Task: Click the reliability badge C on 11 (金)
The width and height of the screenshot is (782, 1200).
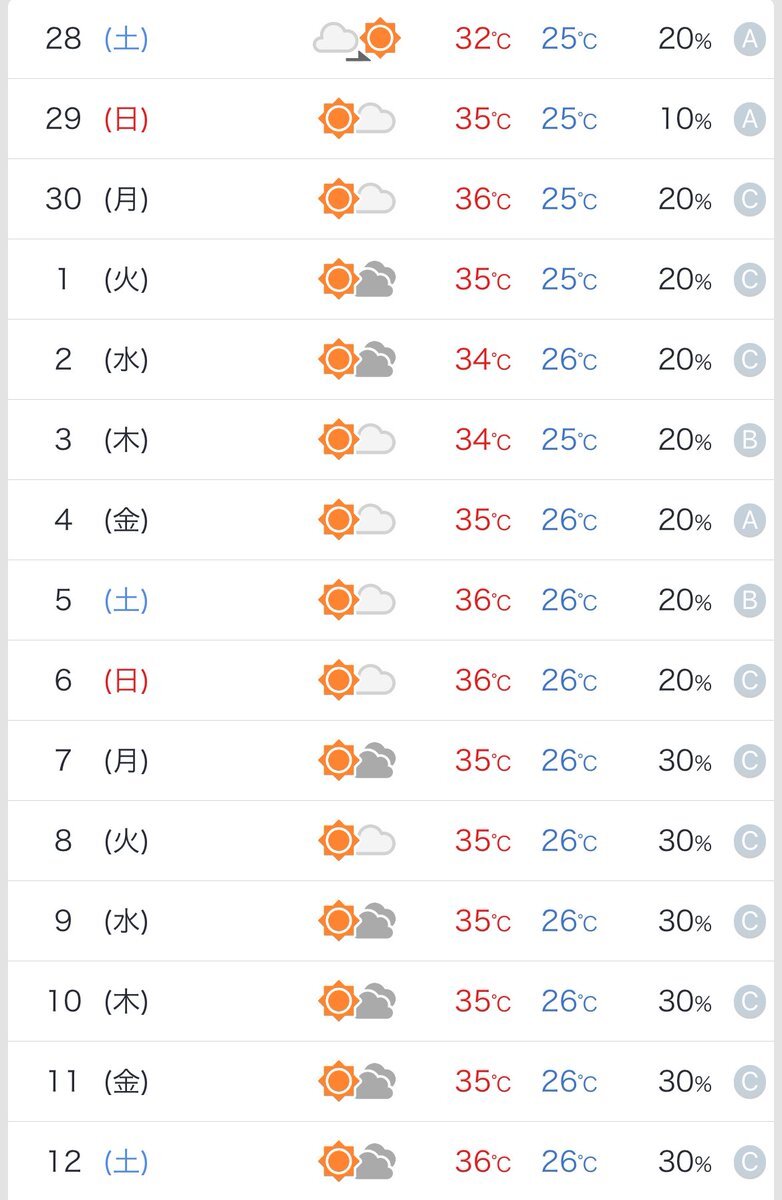Action: [749, 1081]
